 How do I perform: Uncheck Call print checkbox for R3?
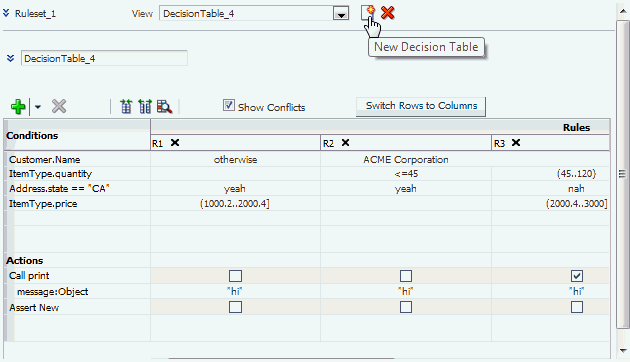(577, 276)
